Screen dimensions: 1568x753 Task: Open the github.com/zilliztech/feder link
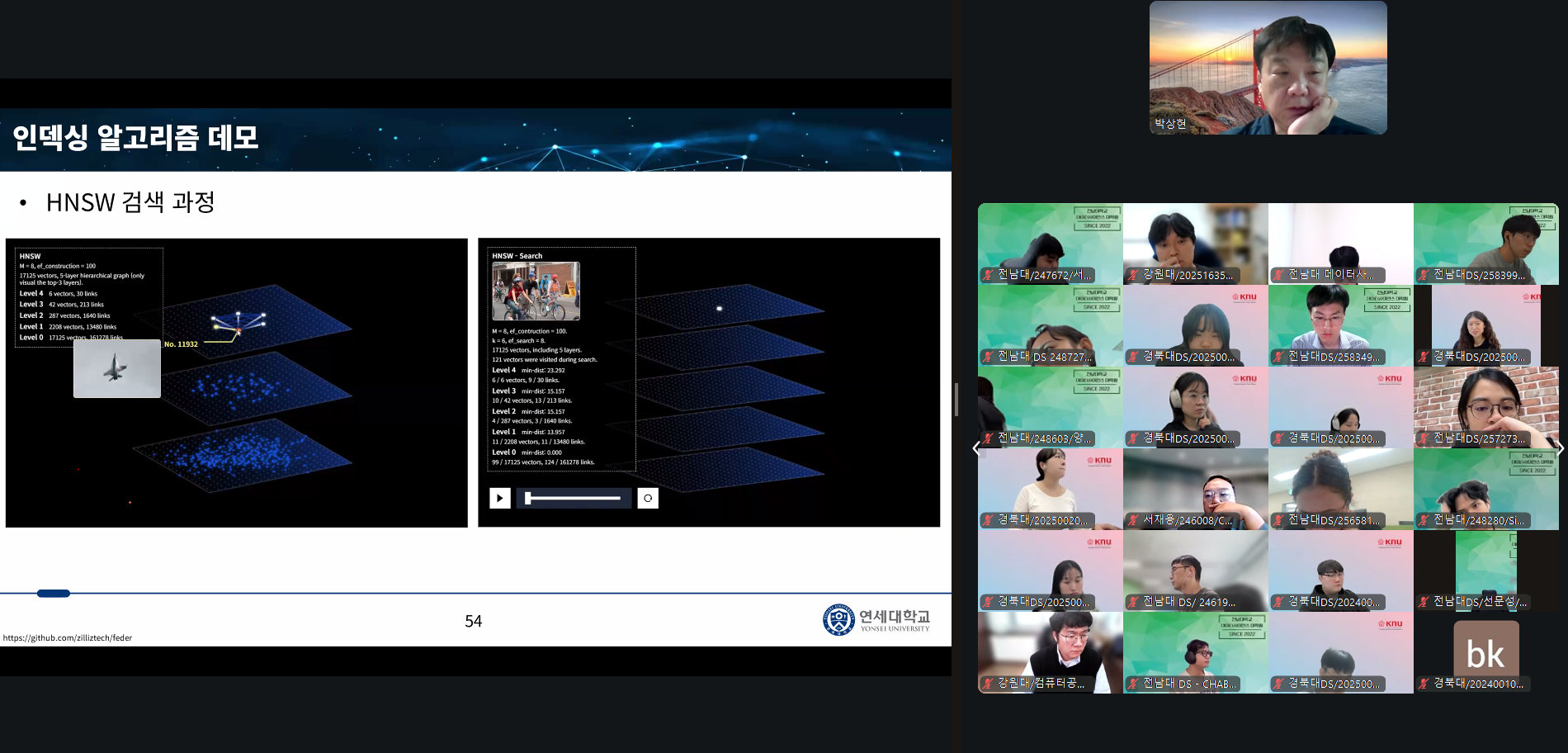[68, 637]
